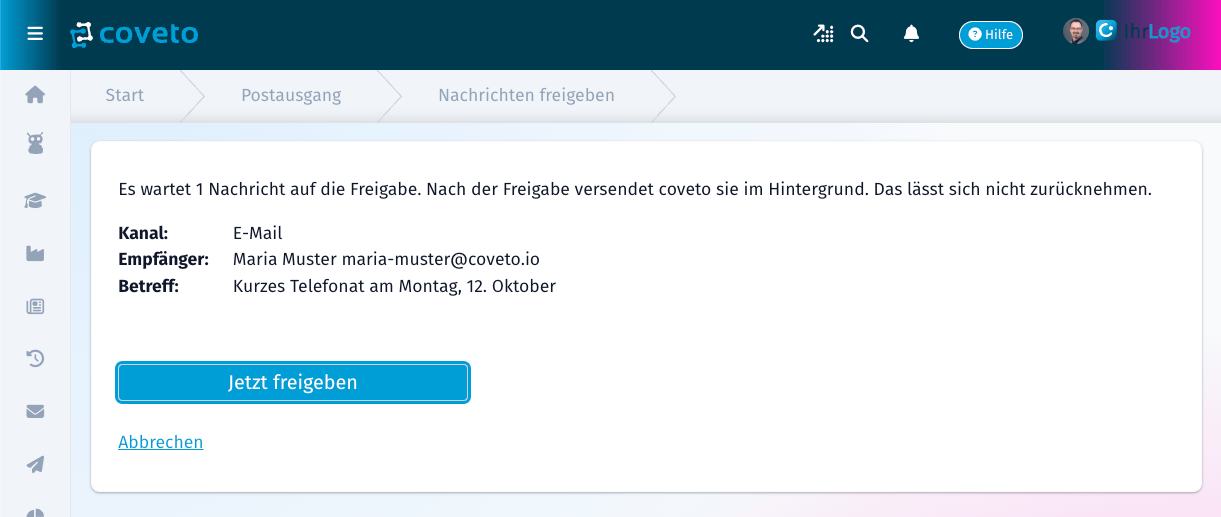Click the IhrLogo company logo

click(x=1143, y=32)
